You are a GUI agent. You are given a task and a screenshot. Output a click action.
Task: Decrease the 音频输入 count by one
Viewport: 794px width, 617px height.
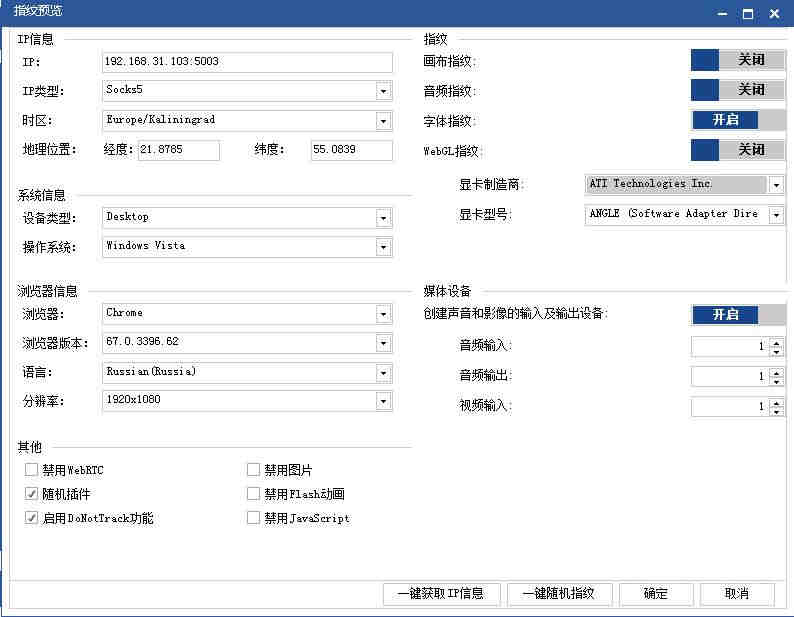[x=776, y=352]
